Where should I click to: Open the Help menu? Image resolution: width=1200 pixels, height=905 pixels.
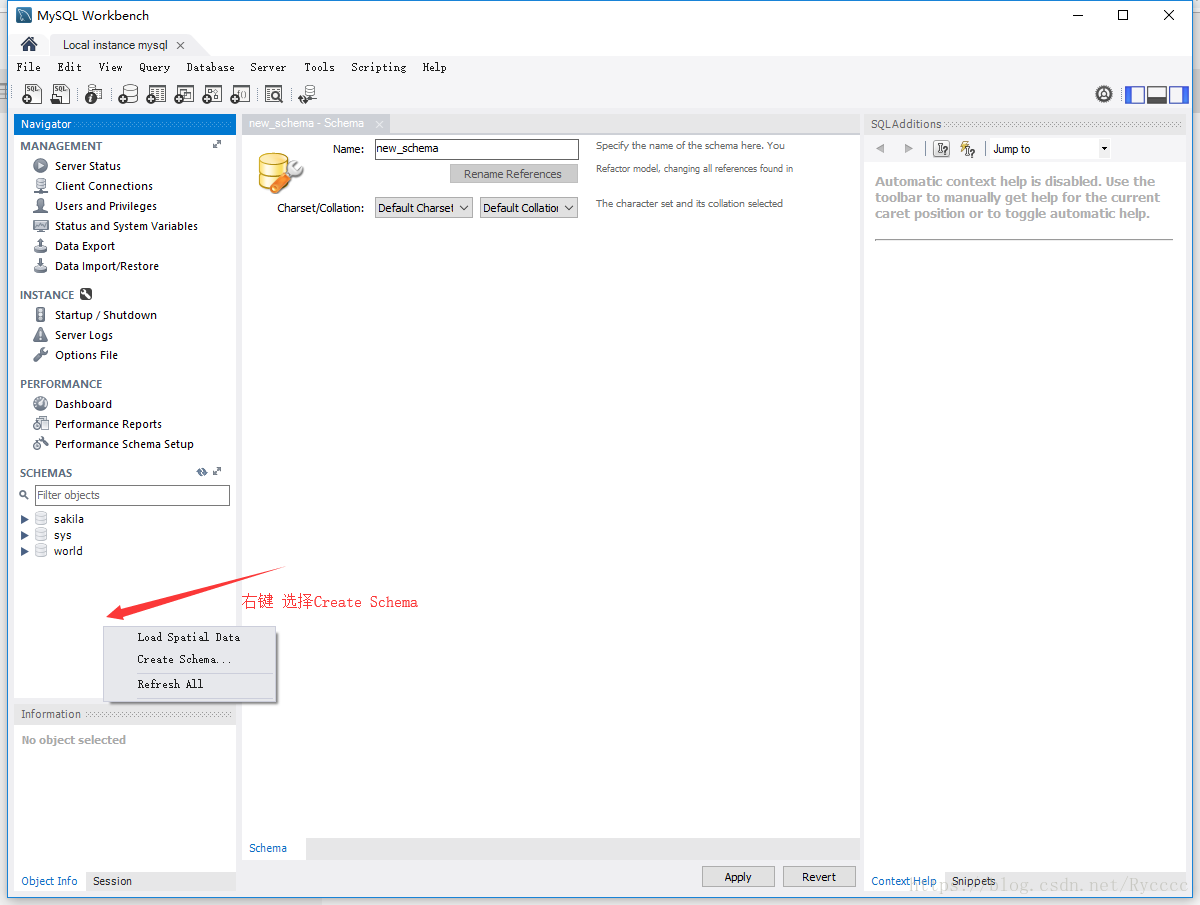435,67
